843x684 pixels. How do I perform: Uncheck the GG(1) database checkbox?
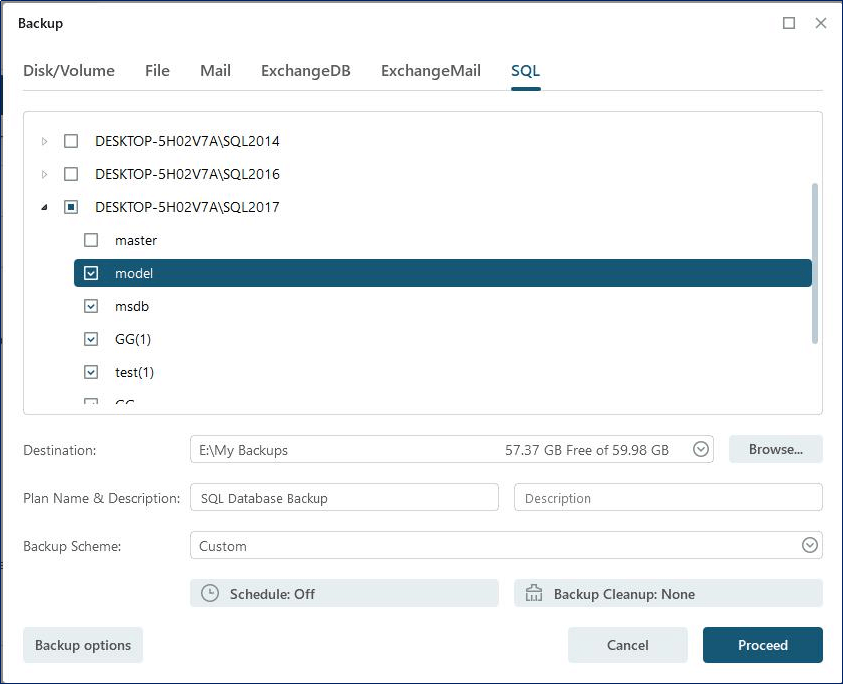[x=91, y=339]
